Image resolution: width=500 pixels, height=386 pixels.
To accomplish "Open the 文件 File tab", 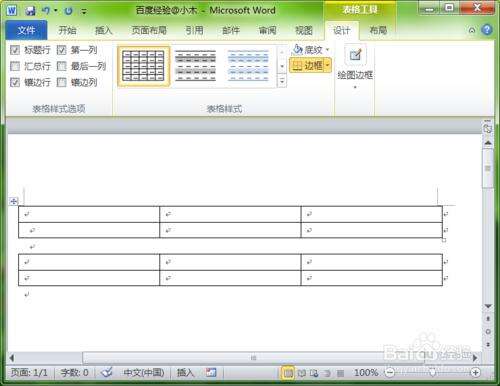I will point(26,30).
